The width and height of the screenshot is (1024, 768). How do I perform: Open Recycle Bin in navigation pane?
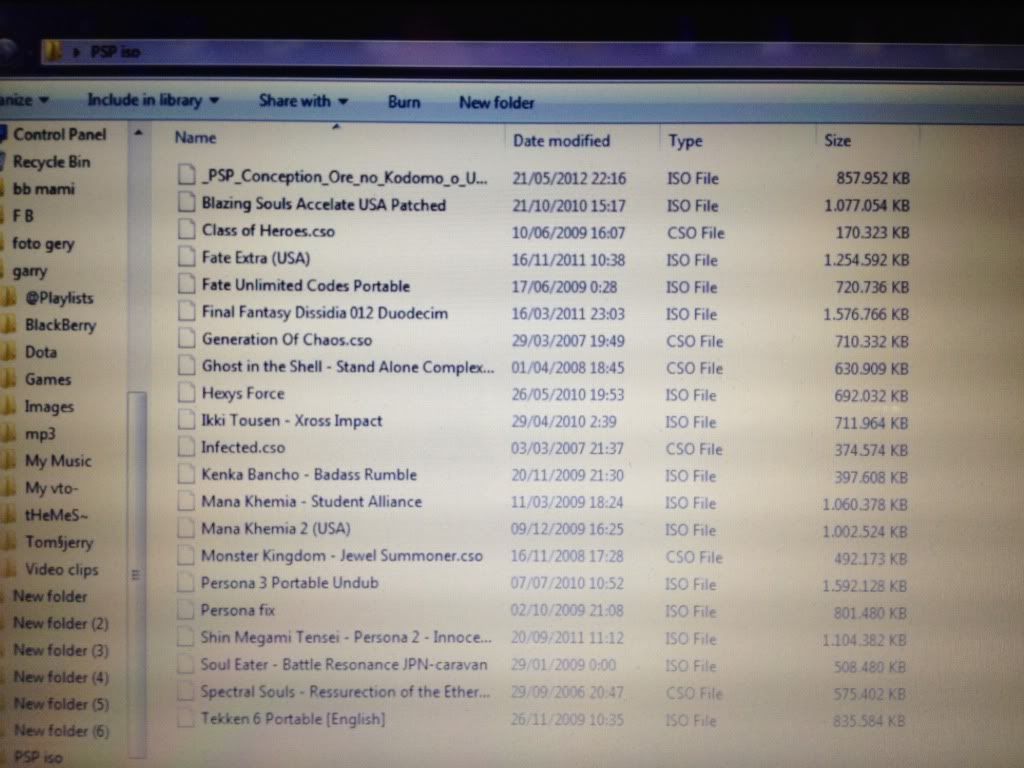(x=52, y=162)
